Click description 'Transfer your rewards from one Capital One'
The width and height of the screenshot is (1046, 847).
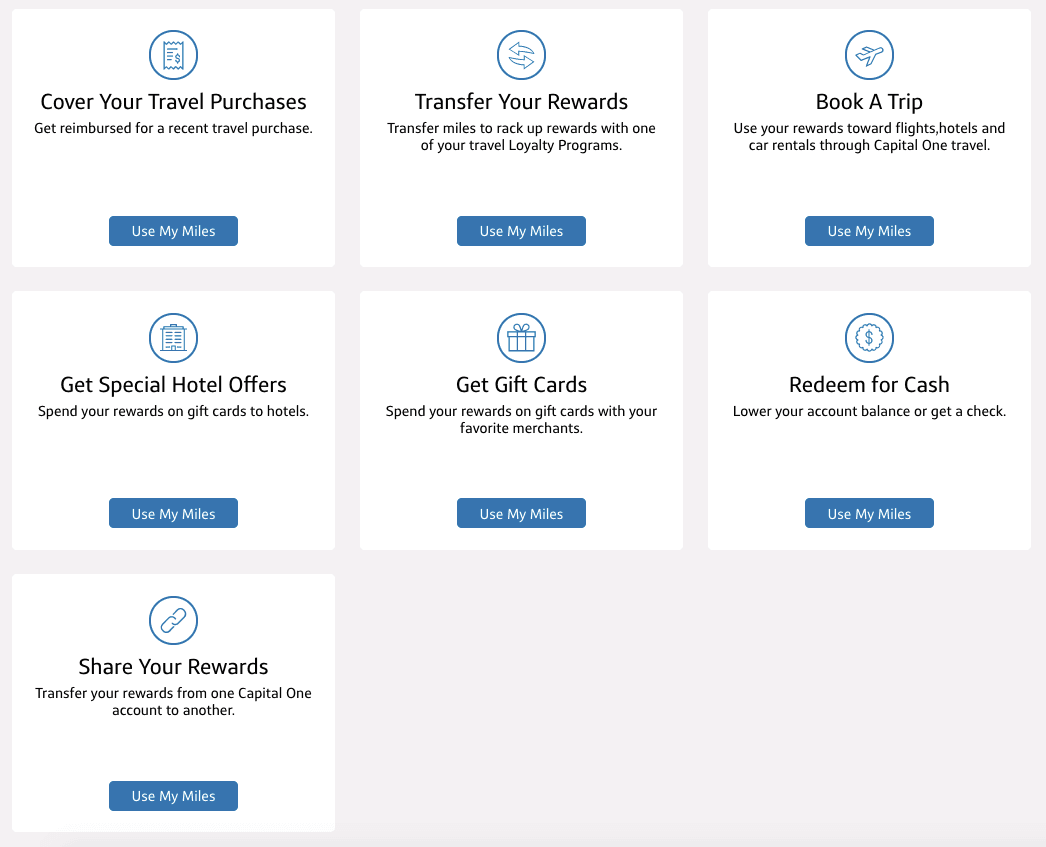(173, 702)
